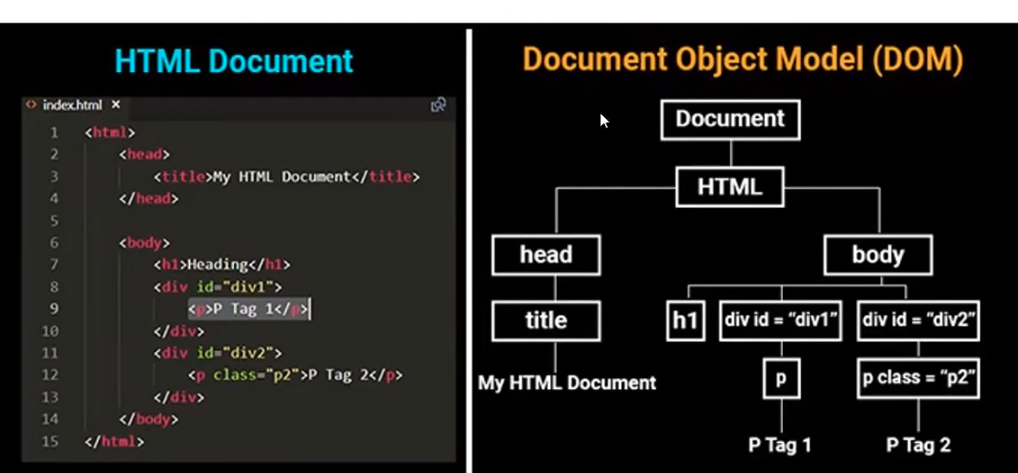Image resolution: width=1018 pixels, height=473 pixels.
Task: Click the closing </body> tag on line 14
Action: point(148,419)
